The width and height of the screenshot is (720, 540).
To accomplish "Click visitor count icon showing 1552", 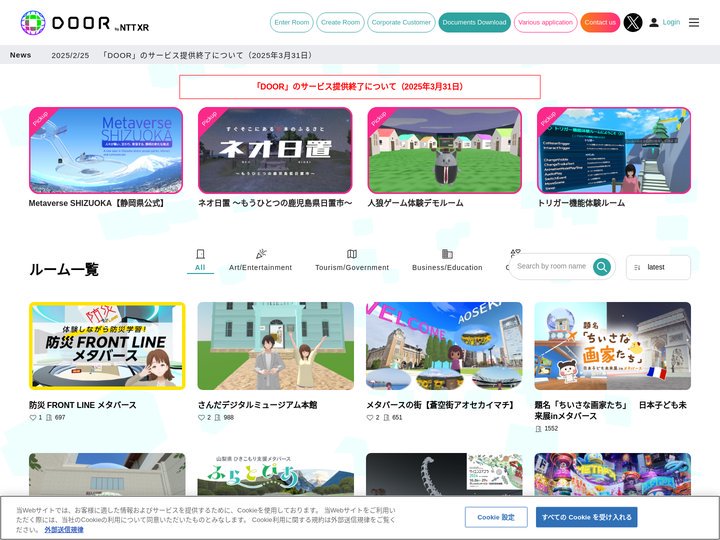I will pos(538,428).
